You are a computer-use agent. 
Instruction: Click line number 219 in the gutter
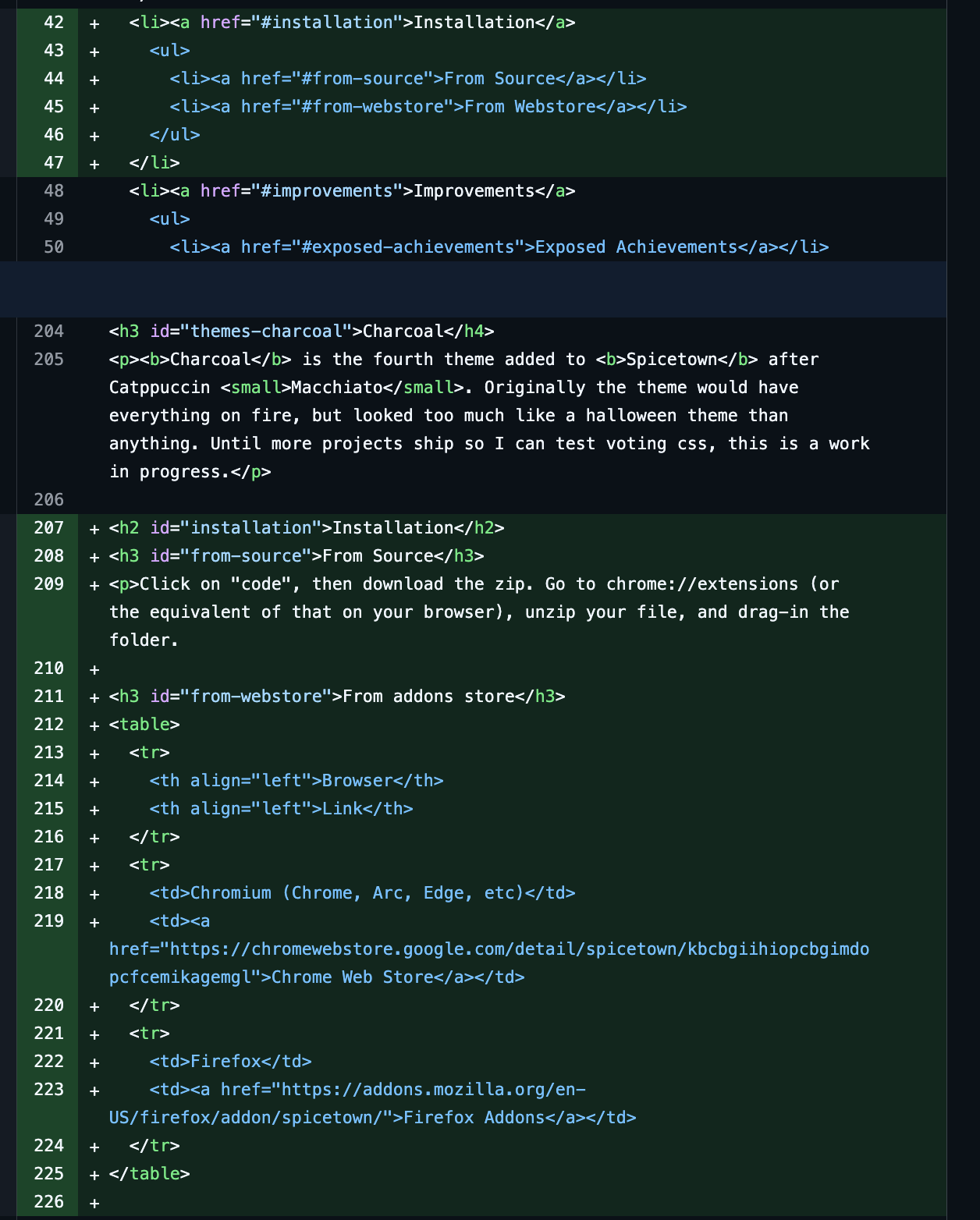(x=49, y=921)
